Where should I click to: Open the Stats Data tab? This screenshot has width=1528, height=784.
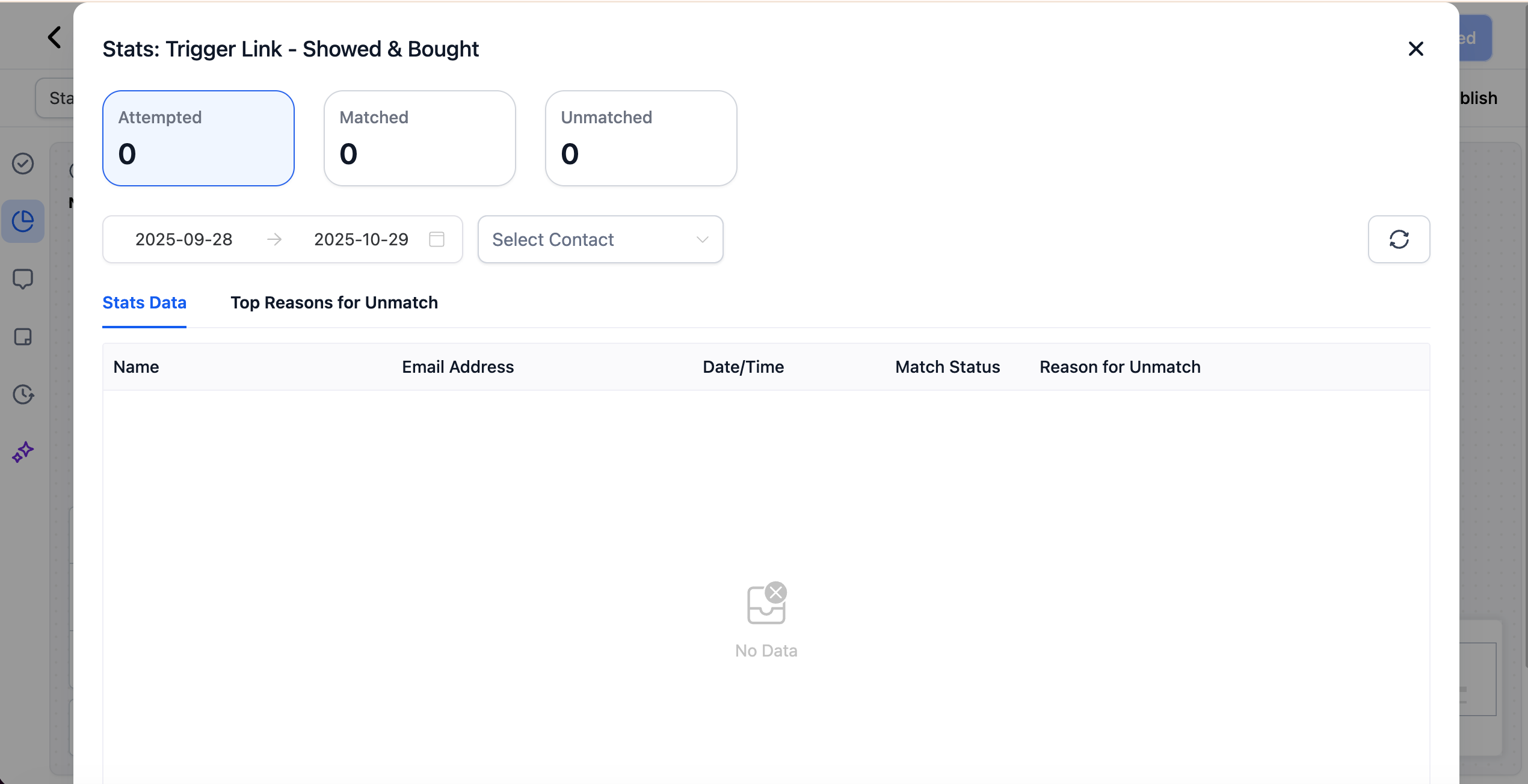(144, 302)
